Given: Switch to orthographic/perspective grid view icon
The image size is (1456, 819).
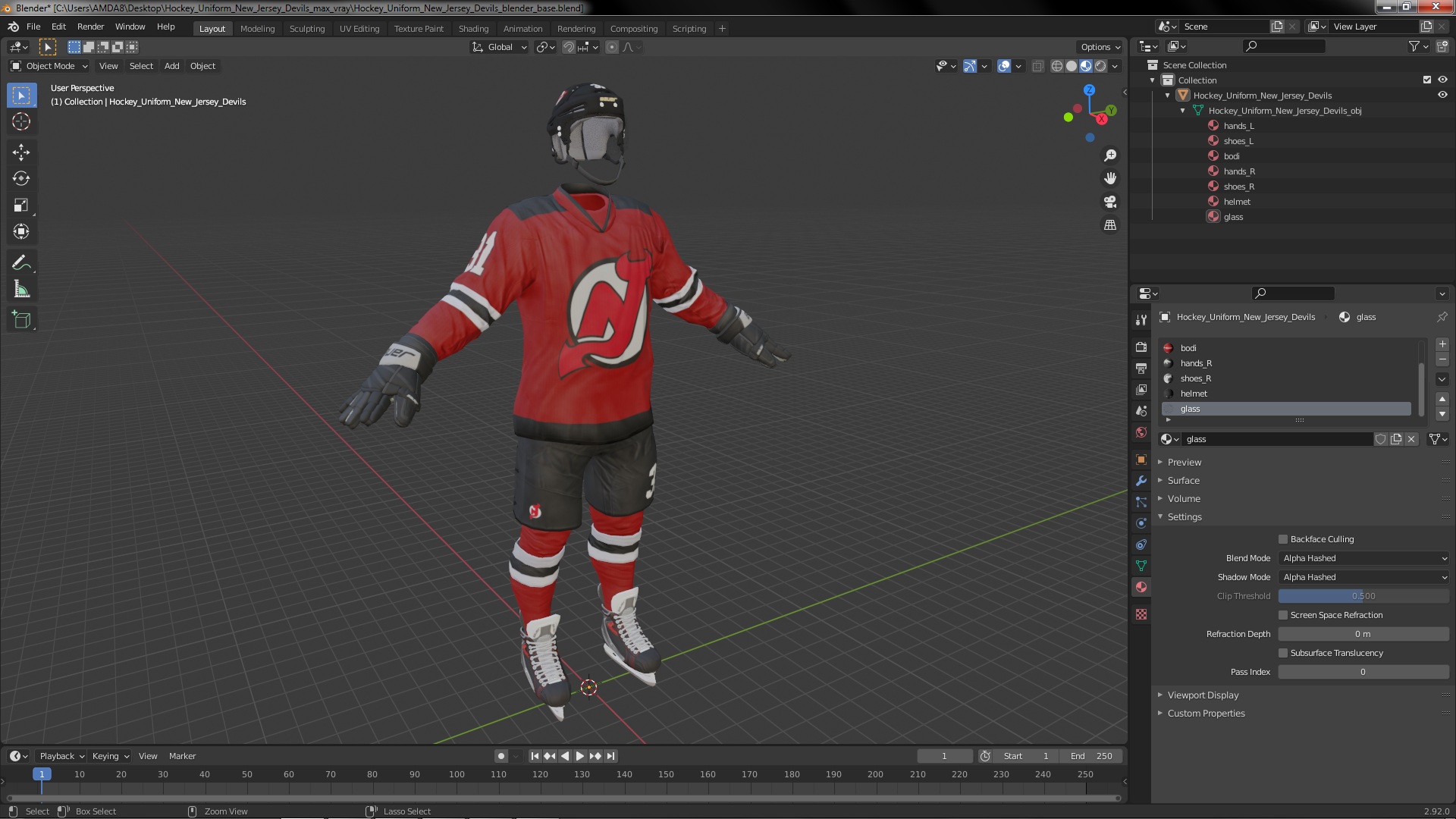Looking at the screenshot, I should 1110,225.
